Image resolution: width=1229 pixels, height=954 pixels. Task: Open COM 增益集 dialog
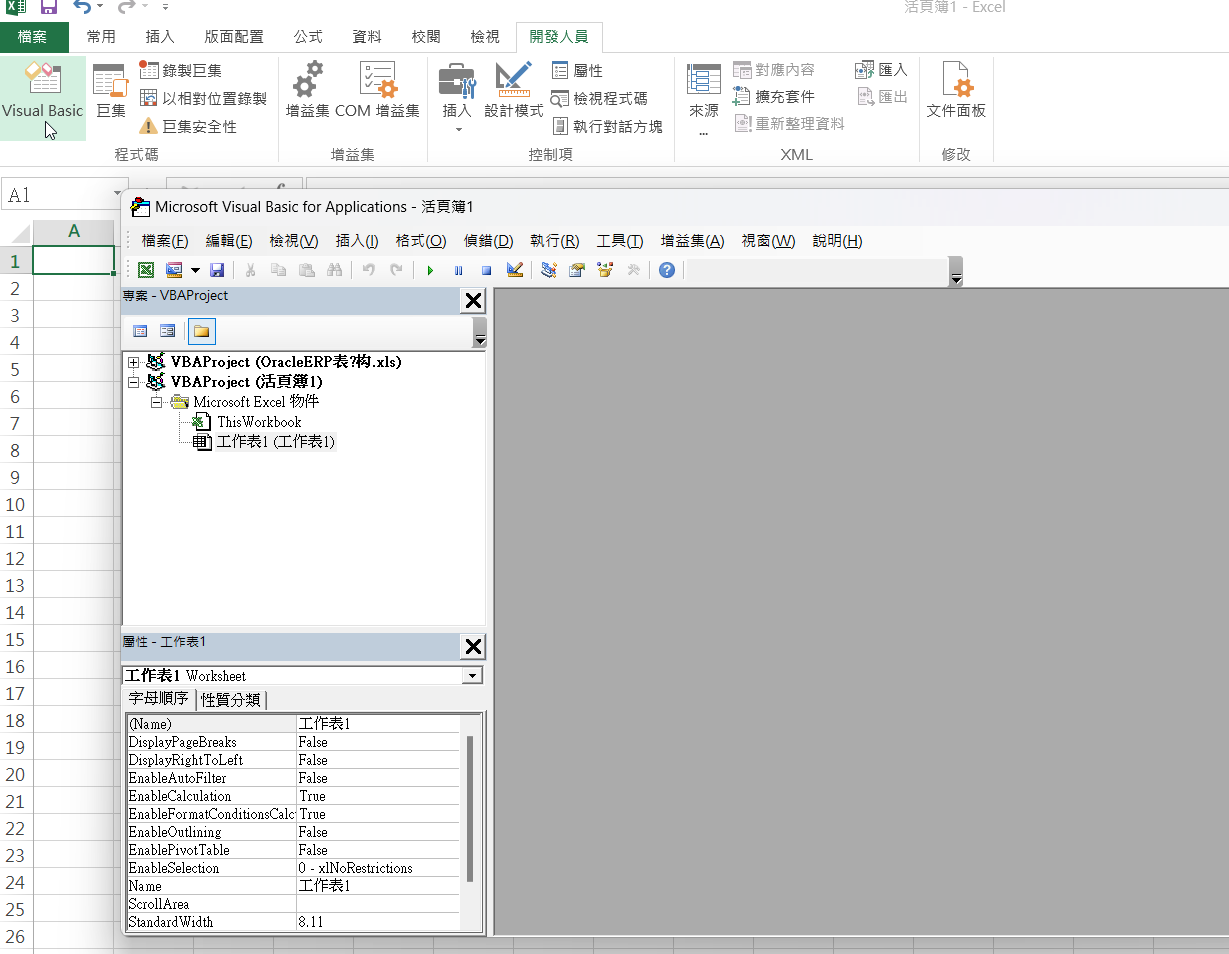(x=378, y=92)
